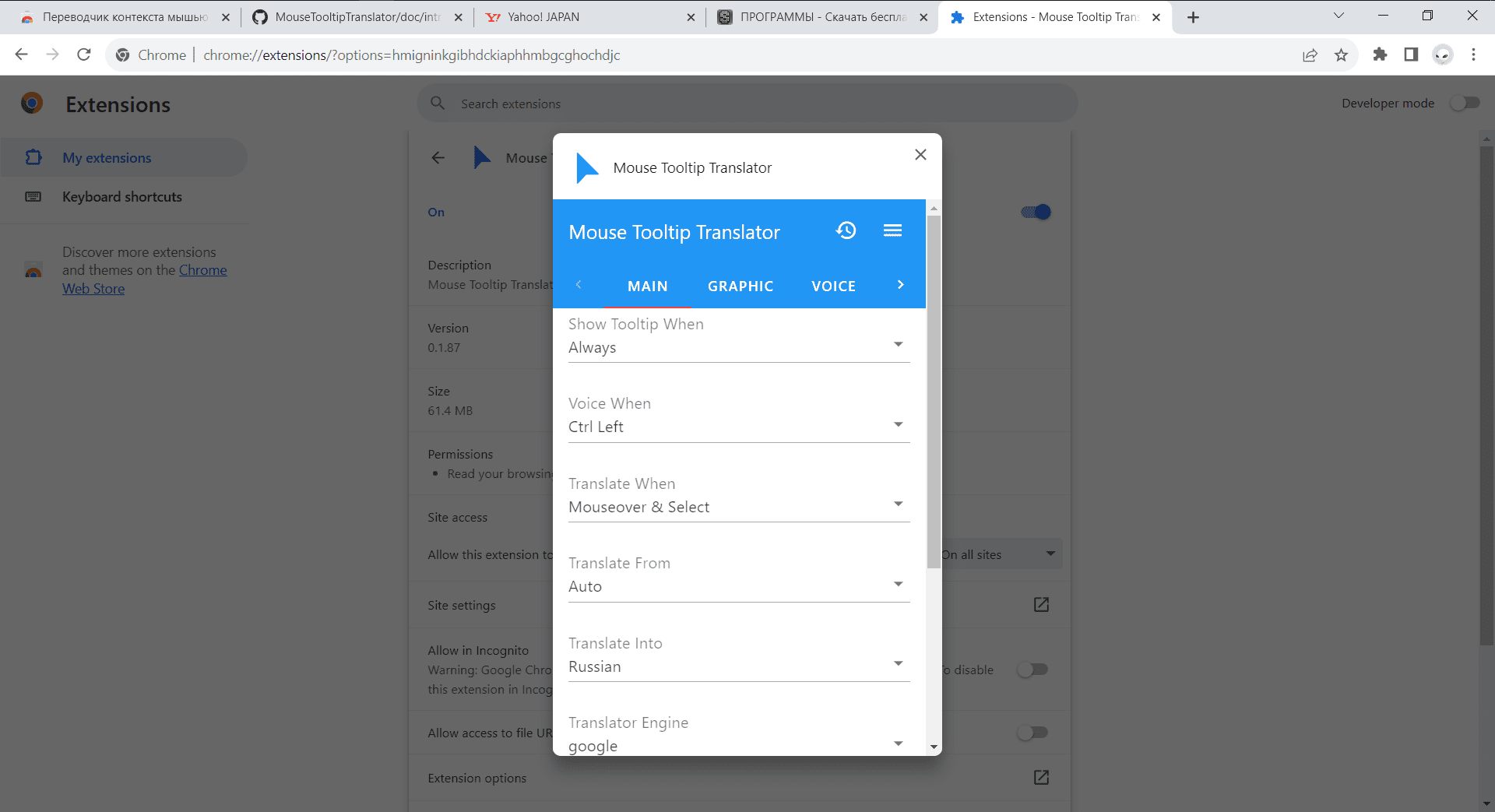Click the page vertical scrollbar thumb
Screen dimensions: 1495x812
click(1486, 395)
